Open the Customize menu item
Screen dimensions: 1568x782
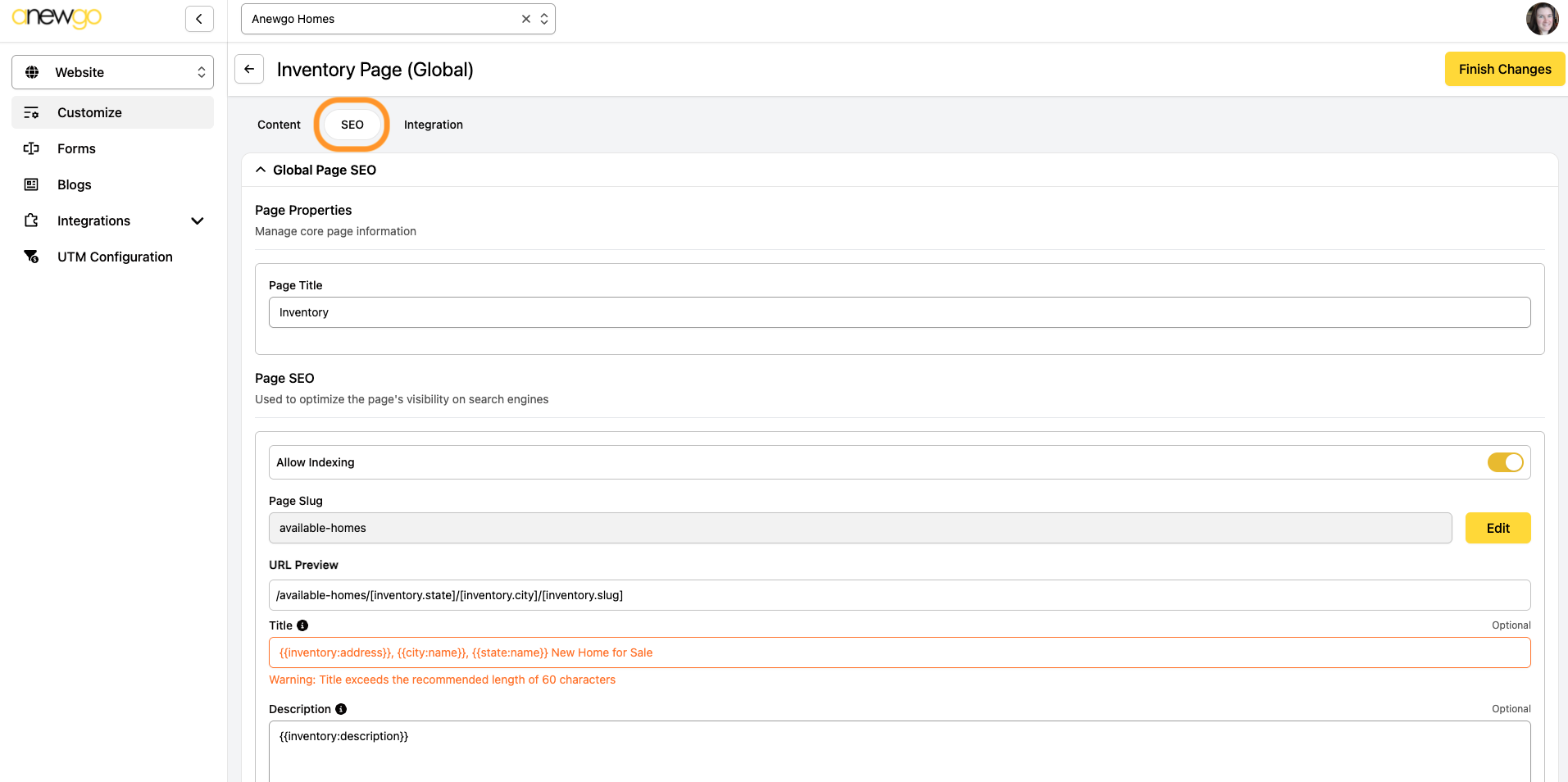point(112,112)
